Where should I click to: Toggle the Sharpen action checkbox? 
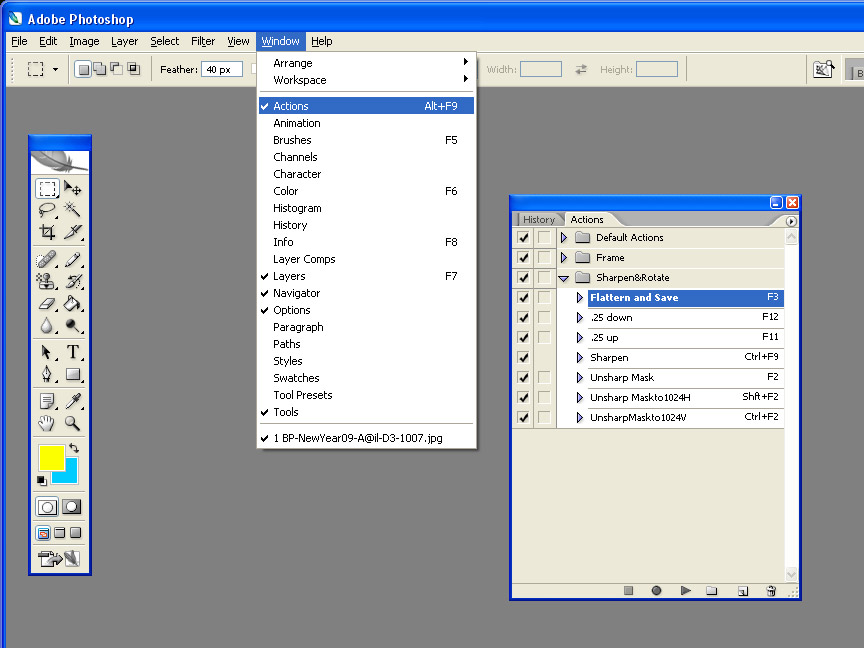(x=523, y=357)
